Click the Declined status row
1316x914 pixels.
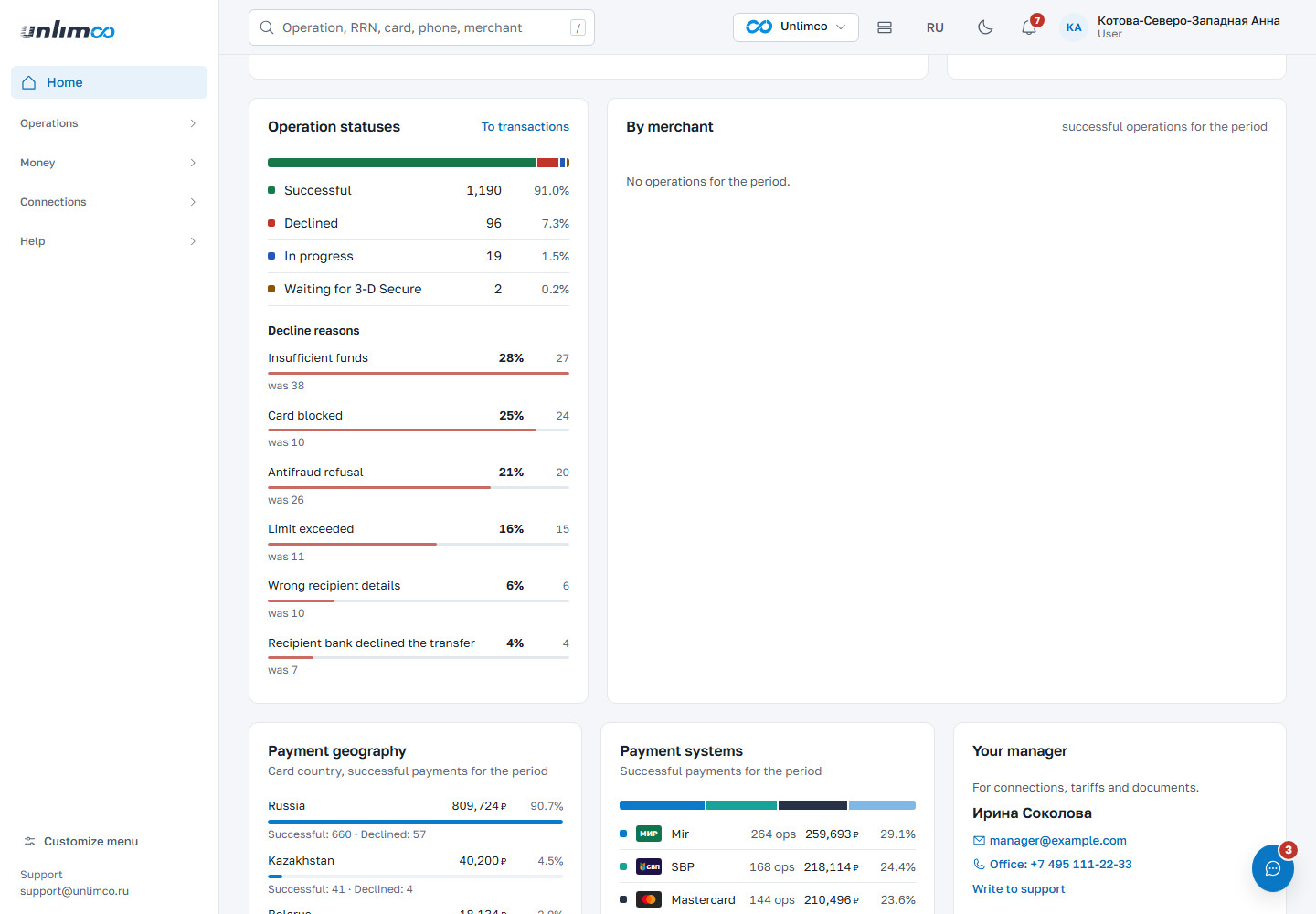pyautogui.click(x=419, y=224)
